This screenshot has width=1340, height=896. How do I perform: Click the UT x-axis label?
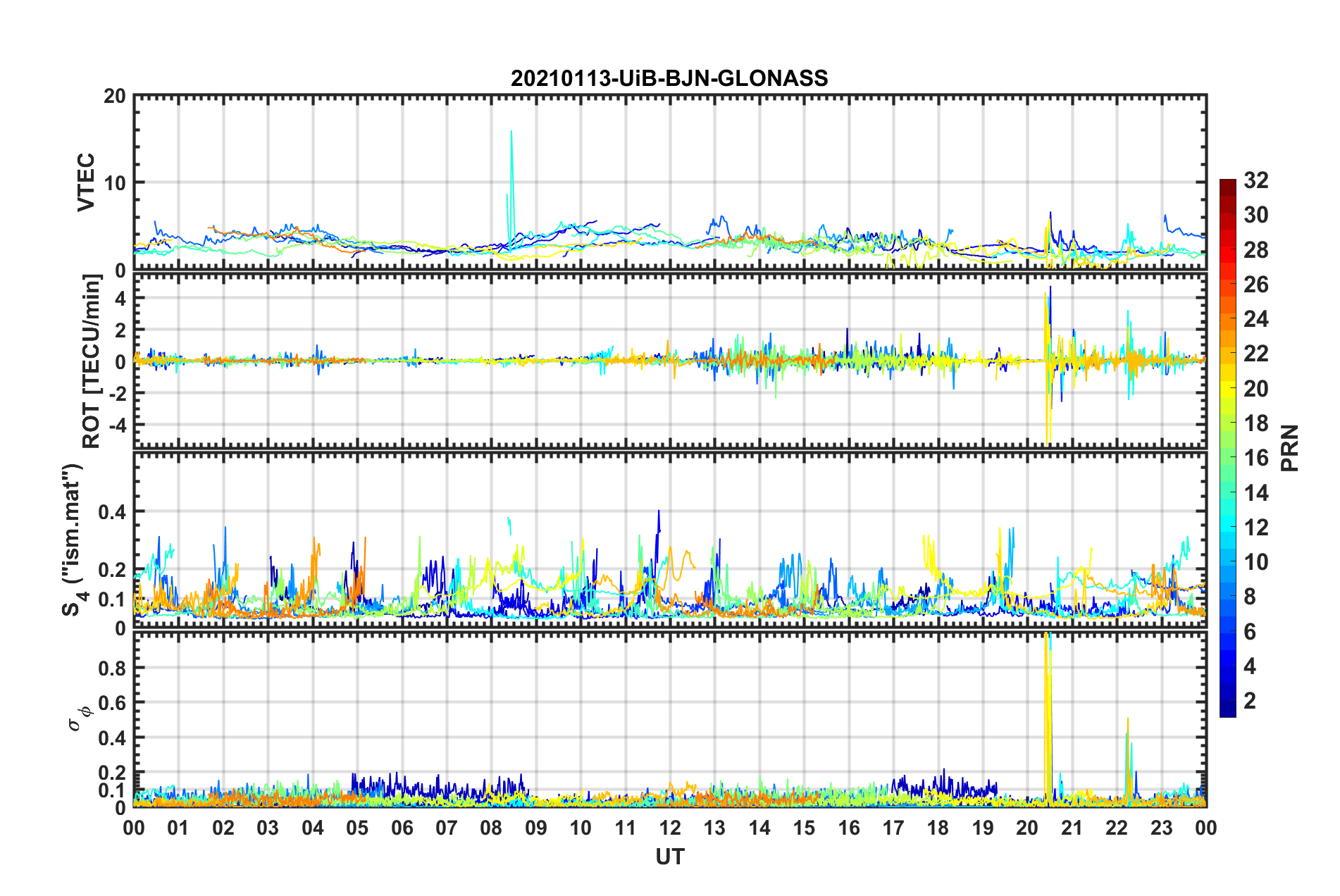tap(669, 857)
